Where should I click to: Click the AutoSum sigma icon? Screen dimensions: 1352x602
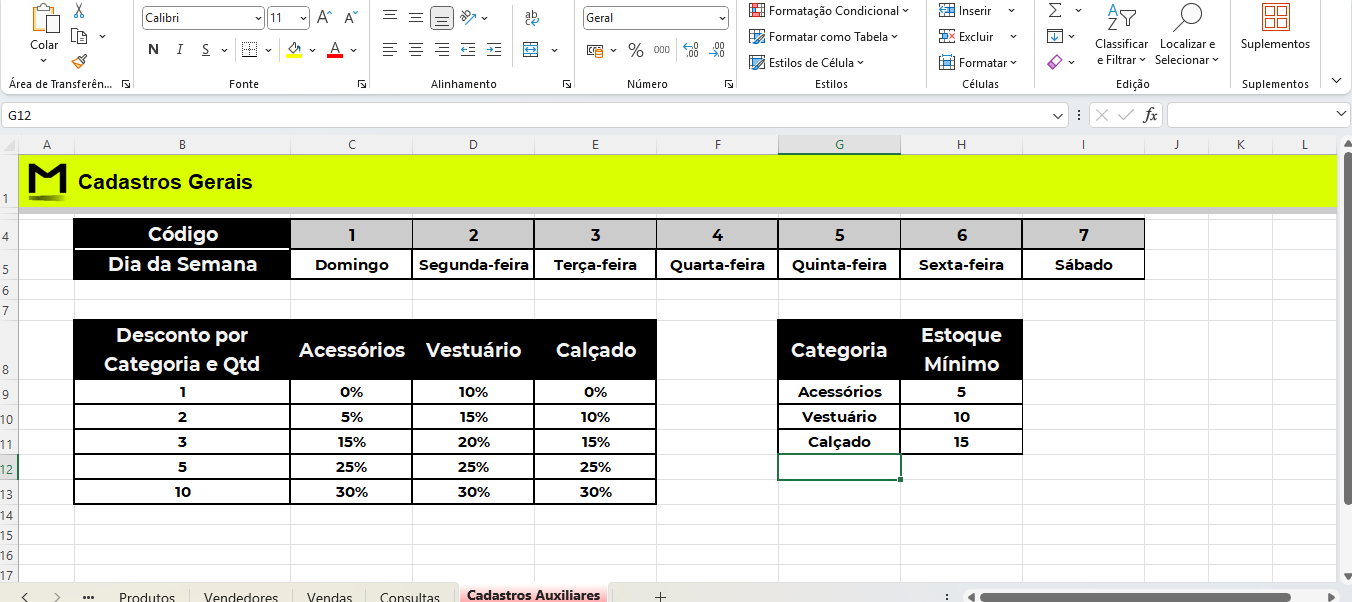(x=1055, y=10)
